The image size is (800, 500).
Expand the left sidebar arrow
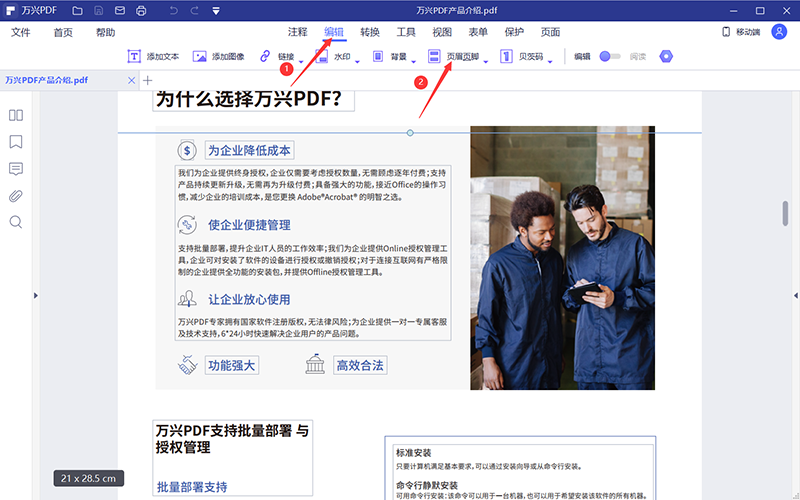tap(36, 295)
